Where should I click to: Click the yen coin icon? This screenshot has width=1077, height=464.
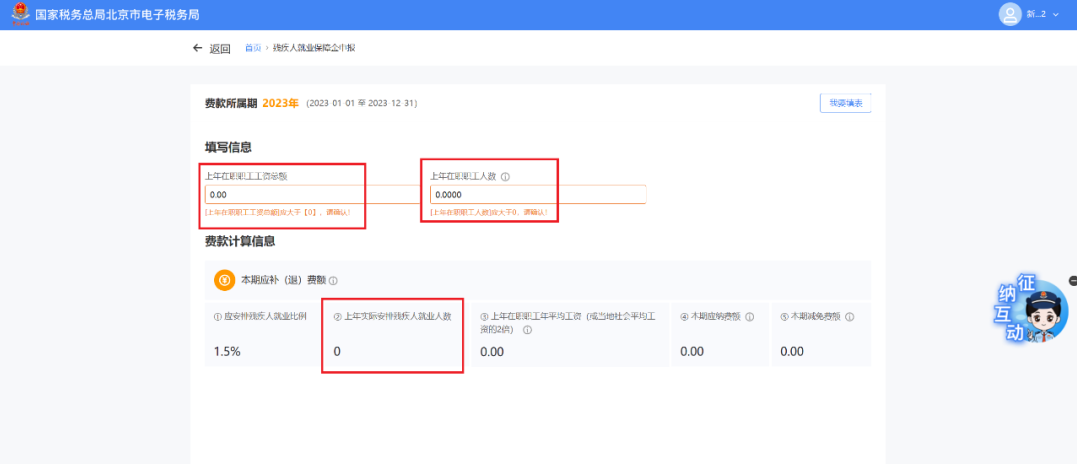point(225,280)
